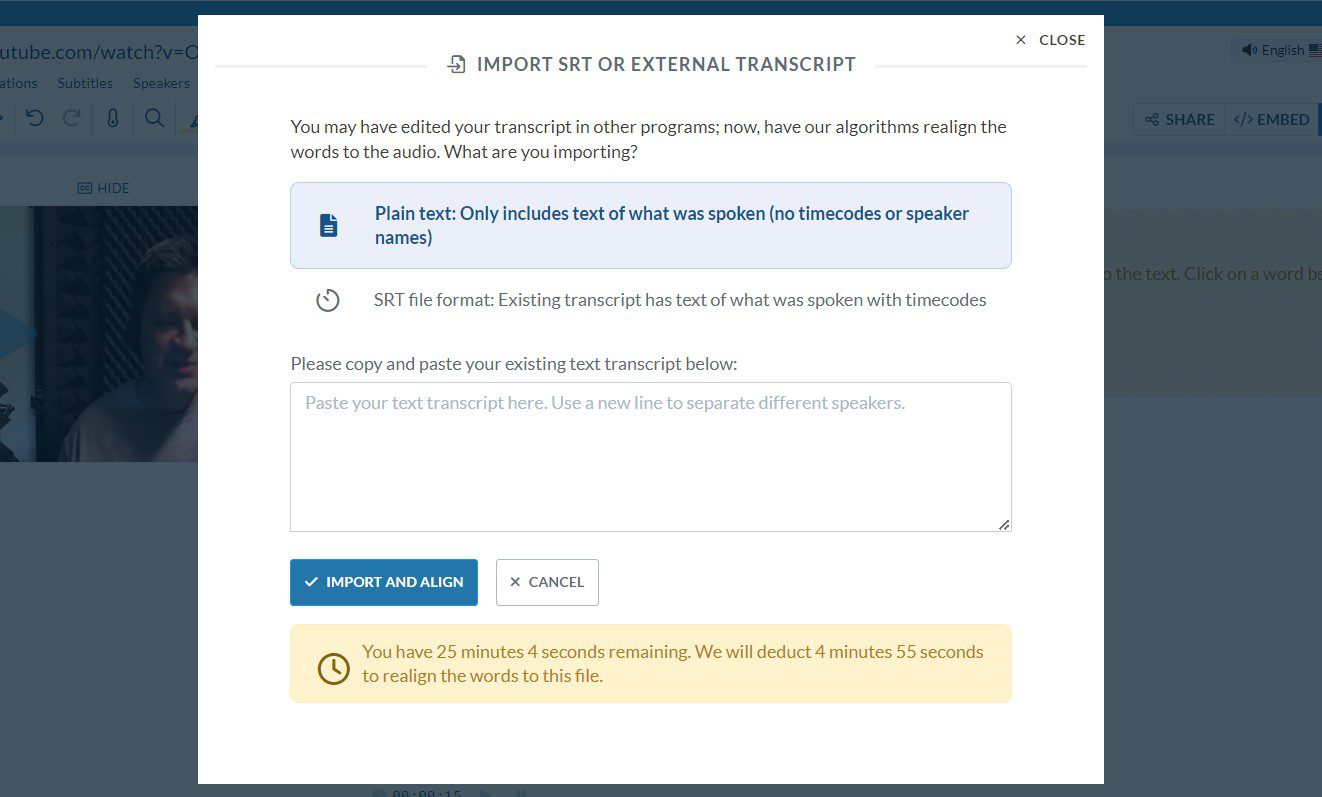Close the import dialog via CLOSE

1049,39
